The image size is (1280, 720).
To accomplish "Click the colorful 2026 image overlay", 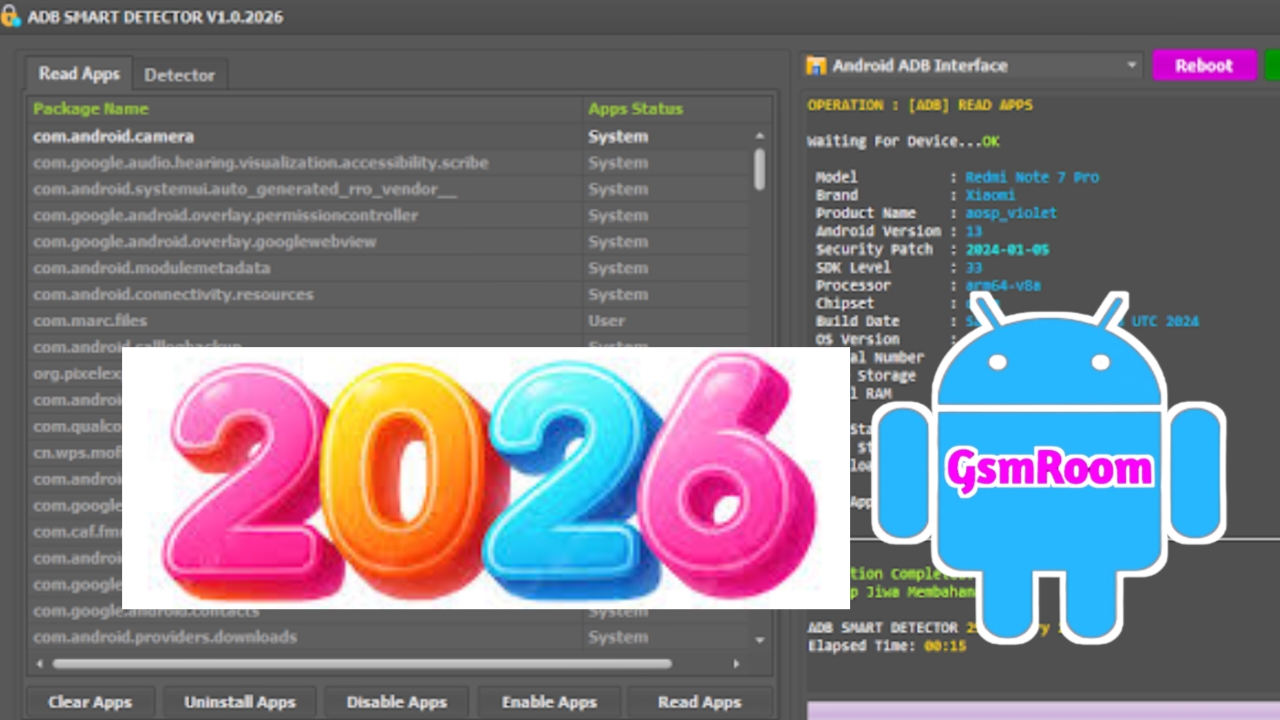I will [485, 478].
